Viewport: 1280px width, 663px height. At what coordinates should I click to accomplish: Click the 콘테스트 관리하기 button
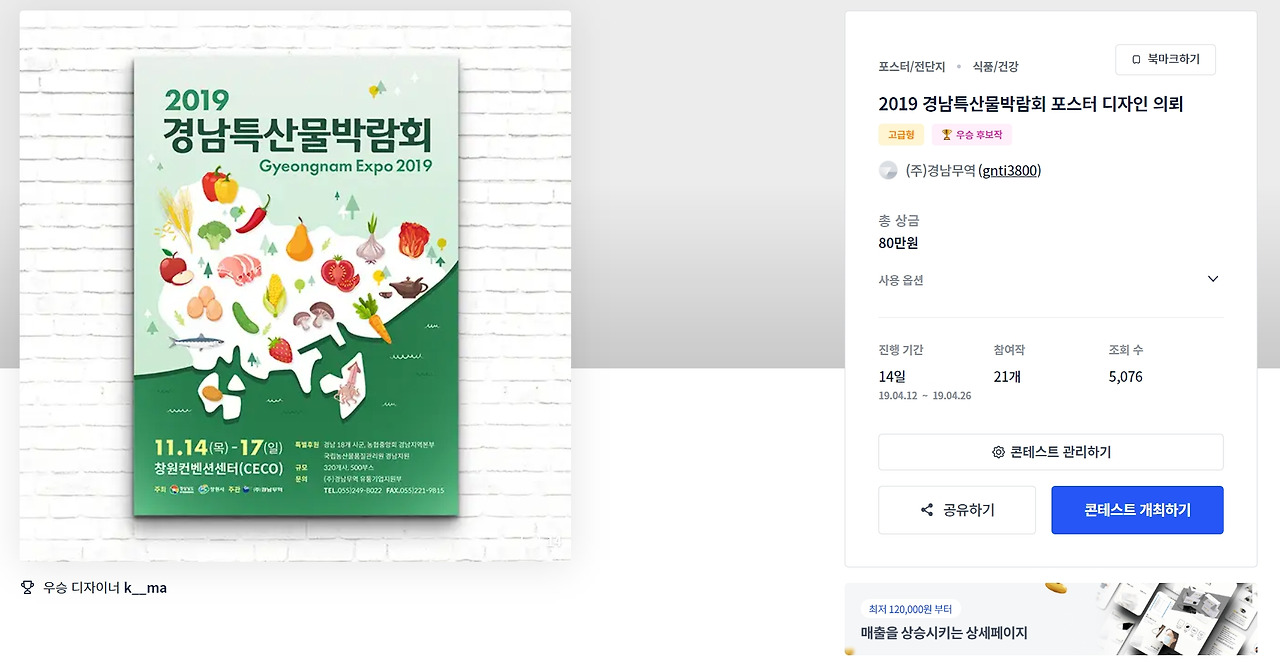(x=1051, y=452)
